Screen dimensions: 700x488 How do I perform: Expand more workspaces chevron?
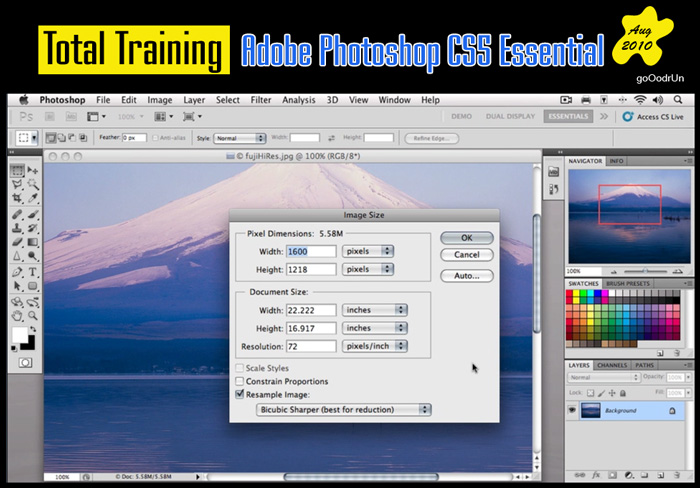pos(604,117)
